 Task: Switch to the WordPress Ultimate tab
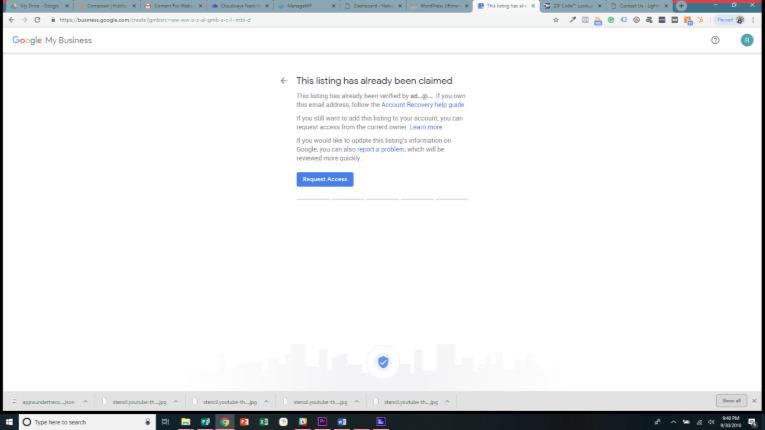(x=440, y=6)
